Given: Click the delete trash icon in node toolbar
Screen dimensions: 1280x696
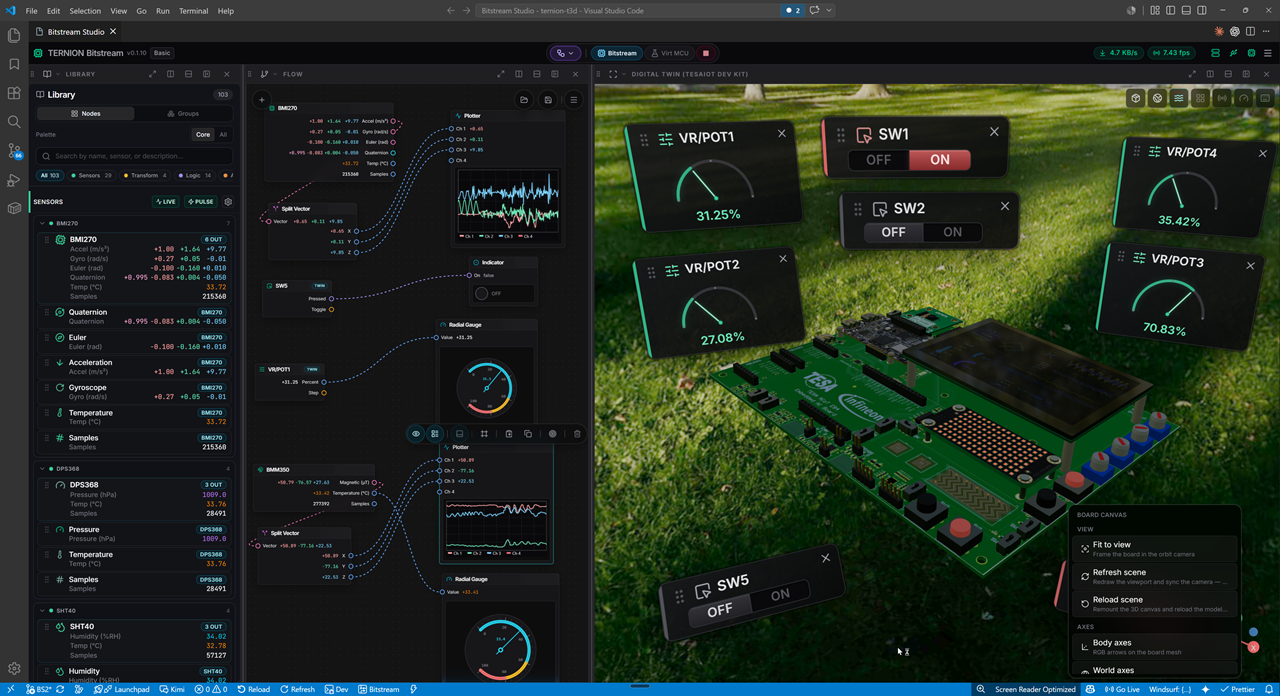Looking at the screenshot, I should click(577, 434).
